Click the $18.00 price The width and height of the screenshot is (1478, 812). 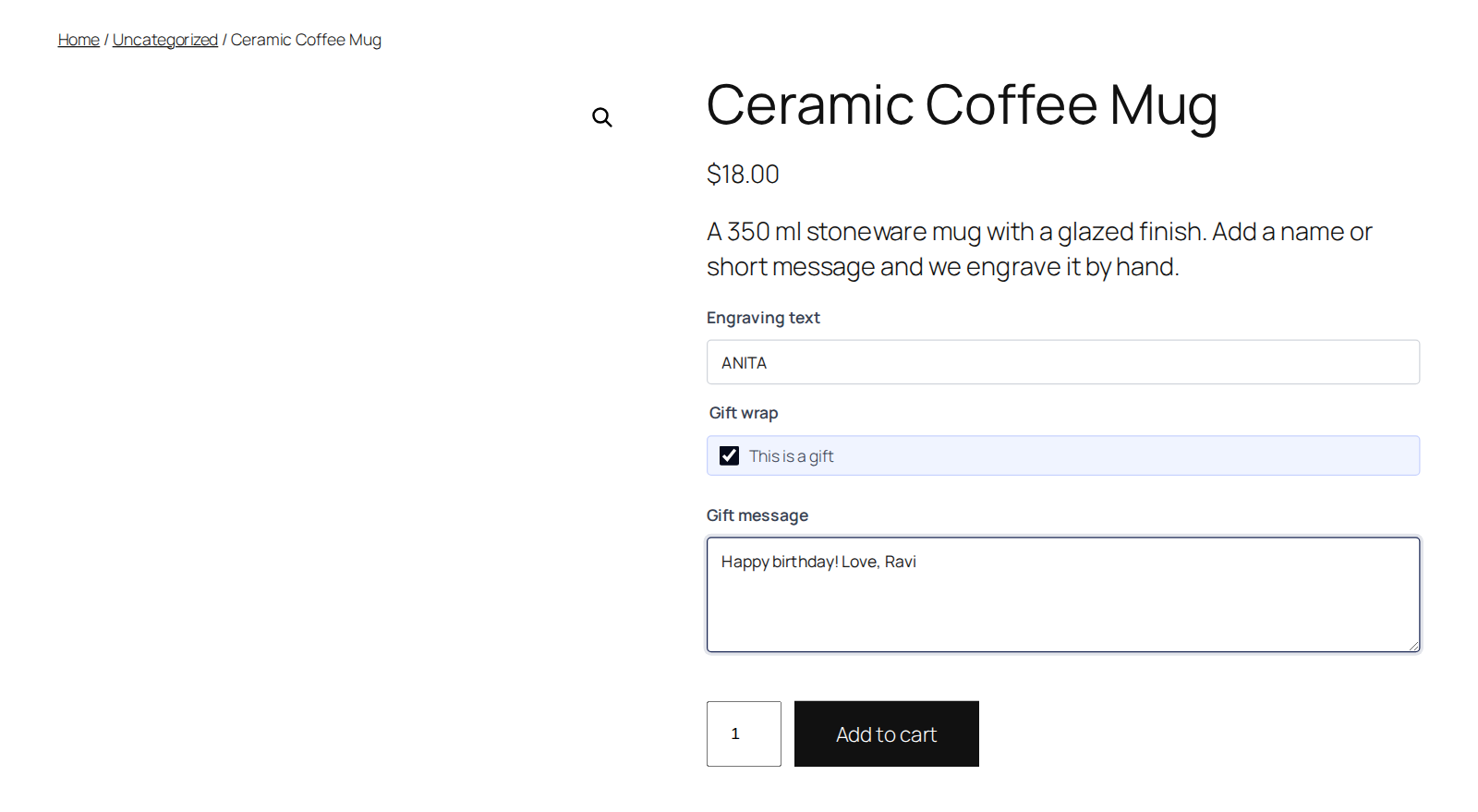(x=743, y=174)
